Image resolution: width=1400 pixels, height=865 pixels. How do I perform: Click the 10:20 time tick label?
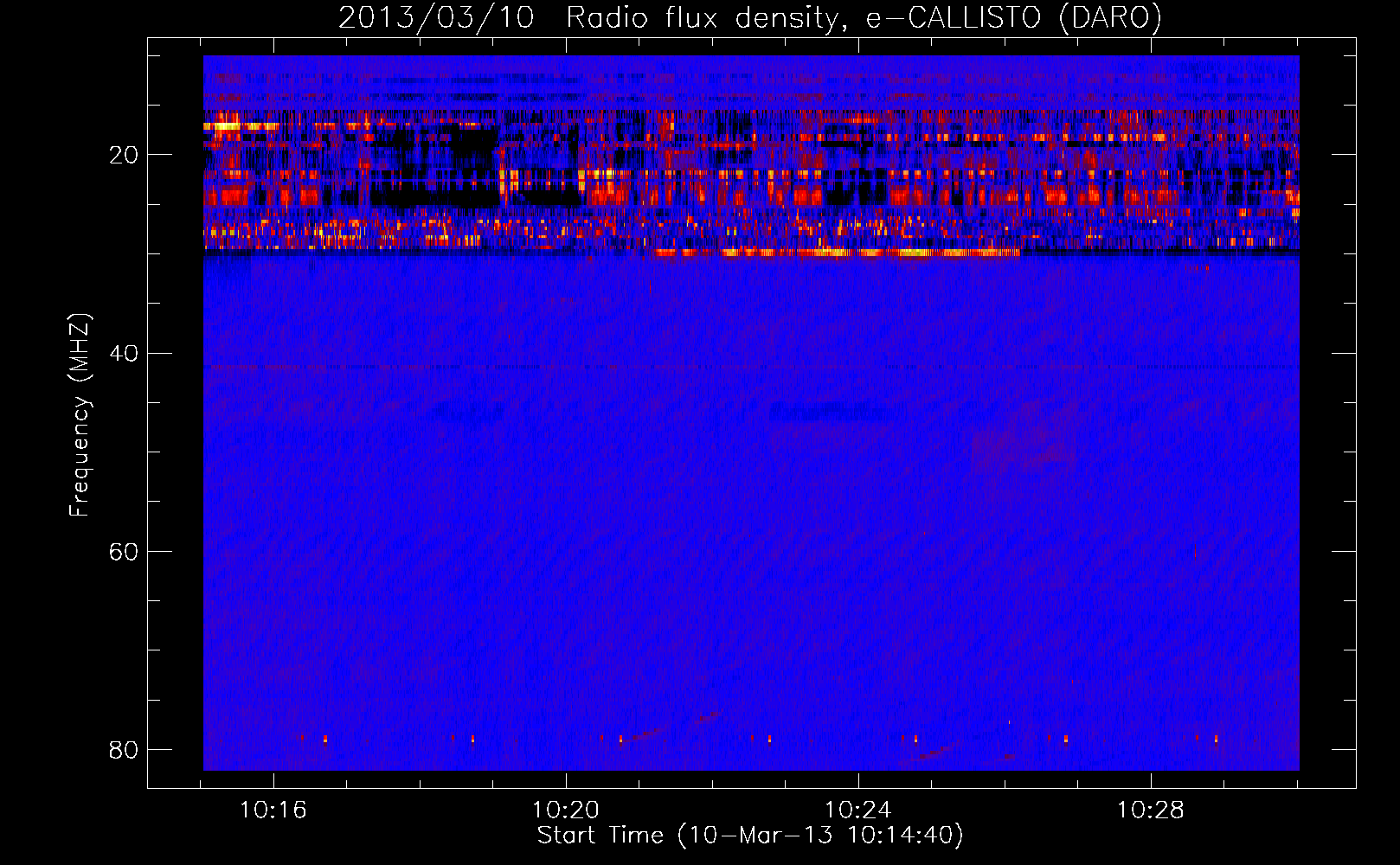coord(566,811)
